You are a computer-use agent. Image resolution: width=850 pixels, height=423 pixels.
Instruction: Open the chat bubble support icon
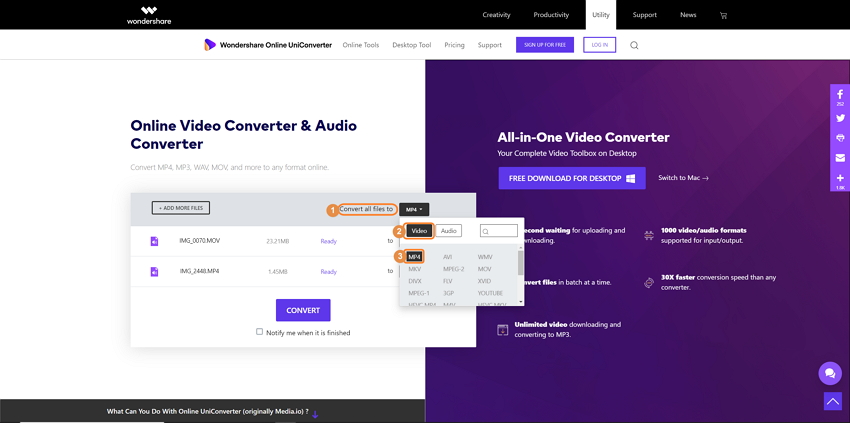click(x=829, y=373)
